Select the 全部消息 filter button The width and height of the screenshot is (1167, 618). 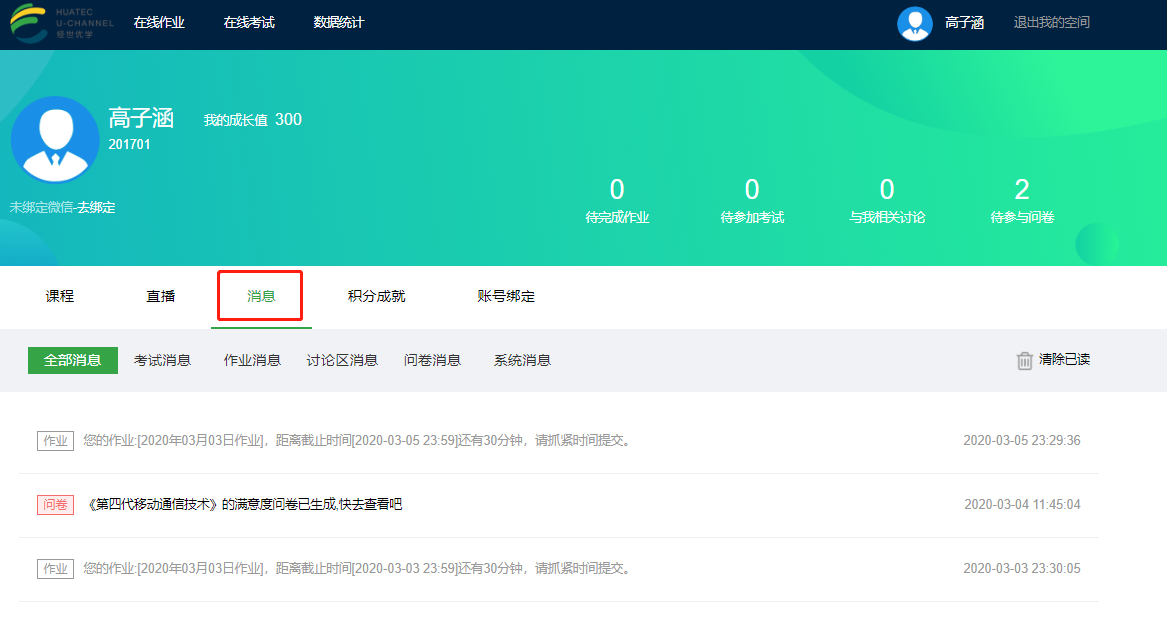click(73, 360)
